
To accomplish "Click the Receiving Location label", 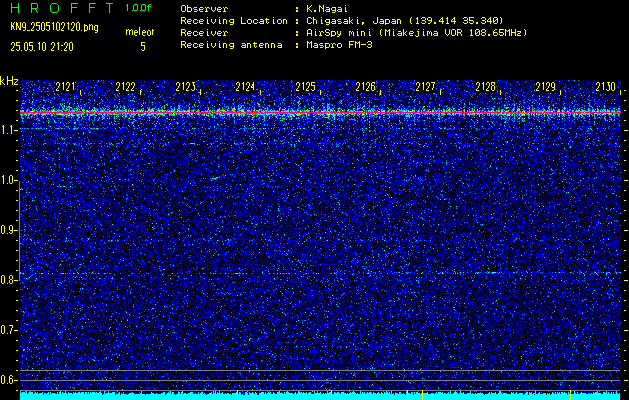I will (234, 21).
